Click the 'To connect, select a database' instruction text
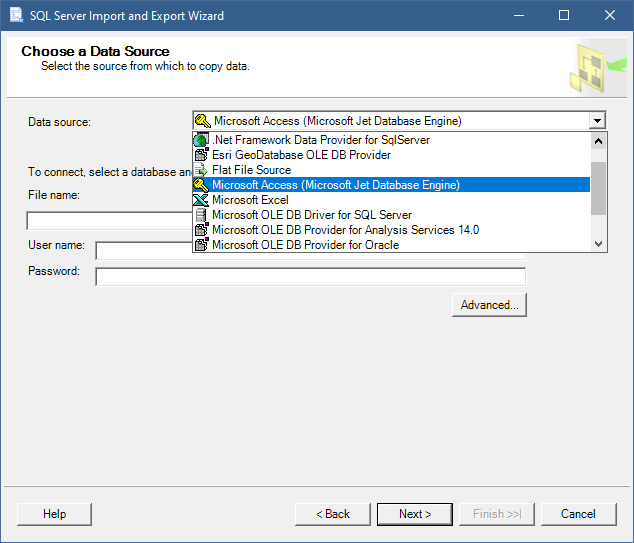The height and width of the screenshot is (543, 634). point(110,172)
